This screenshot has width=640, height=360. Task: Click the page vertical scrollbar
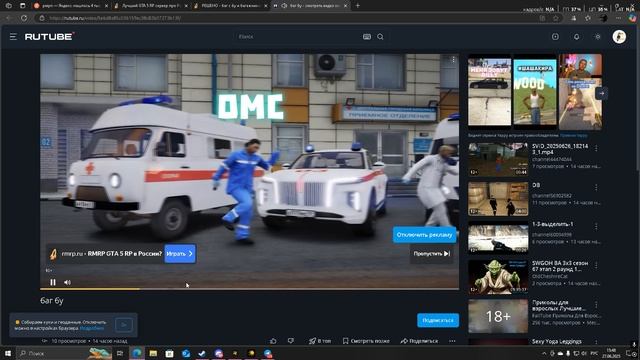point(638,98)
